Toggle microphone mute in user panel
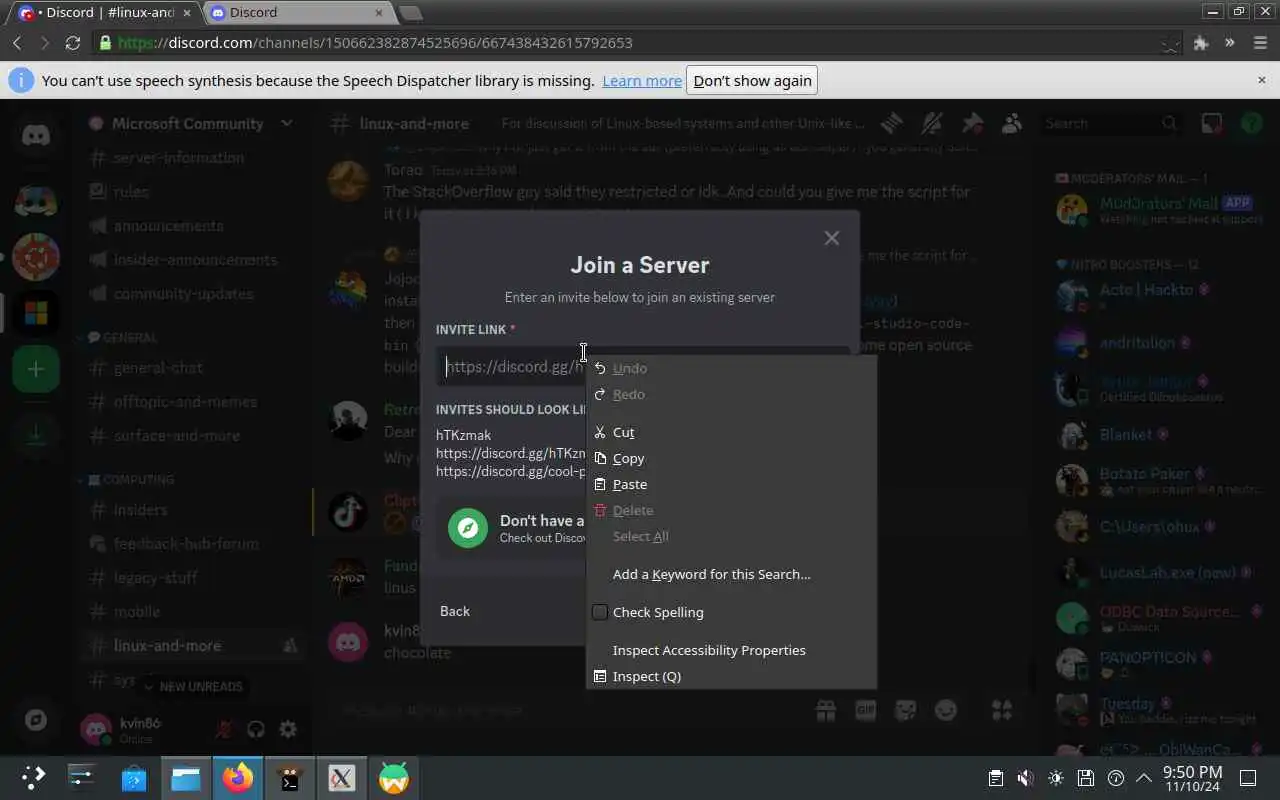This screenshot has width=1280, height=800. tap(225, 730)
